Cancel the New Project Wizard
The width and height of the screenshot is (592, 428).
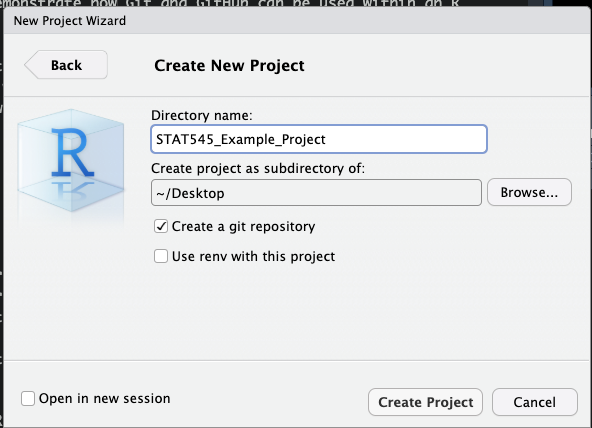tap(535, 402)
